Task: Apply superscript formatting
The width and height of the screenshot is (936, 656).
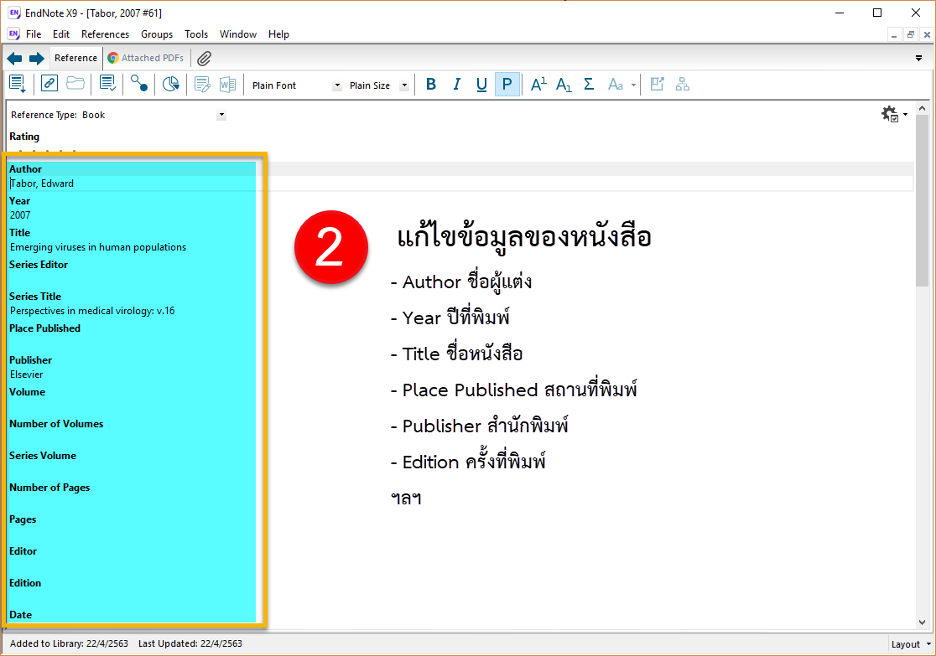Action: [538, 85]
